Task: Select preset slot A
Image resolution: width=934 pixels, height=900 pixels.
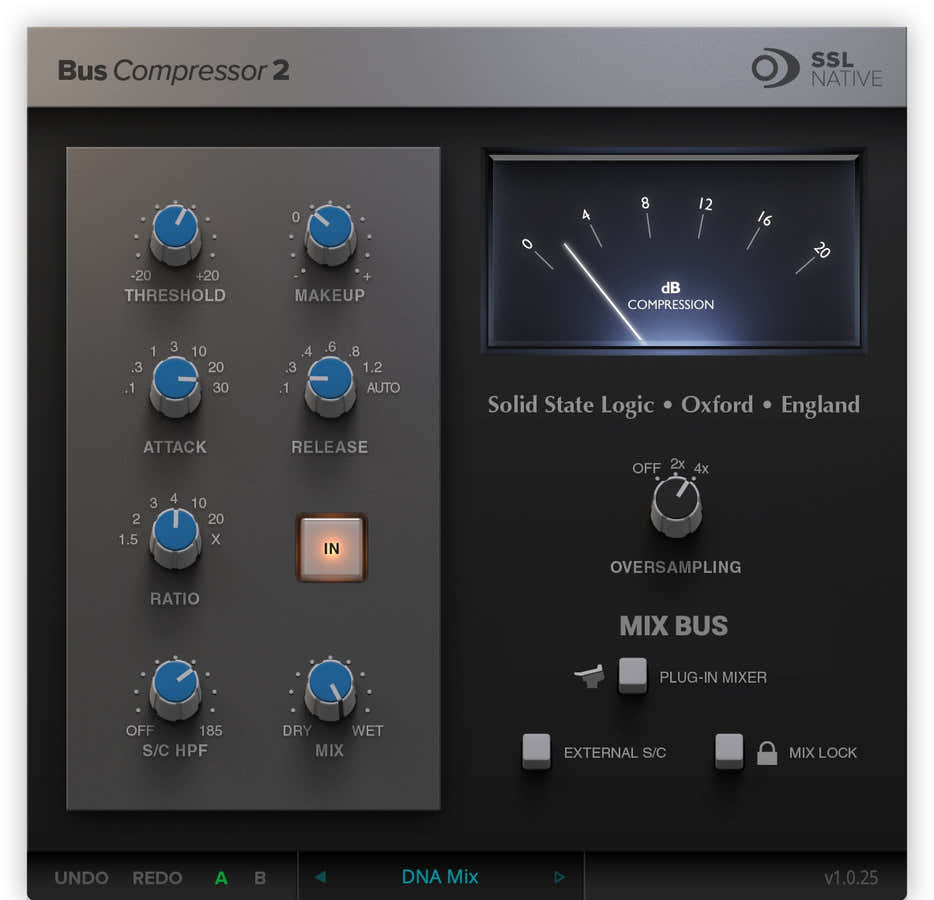Action: pos(221,877)
